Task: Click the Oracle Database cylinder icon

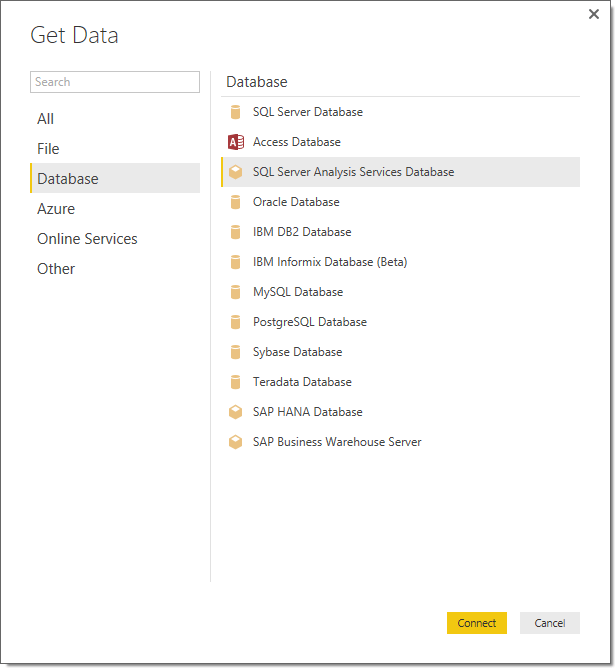Action: (236, 202)
